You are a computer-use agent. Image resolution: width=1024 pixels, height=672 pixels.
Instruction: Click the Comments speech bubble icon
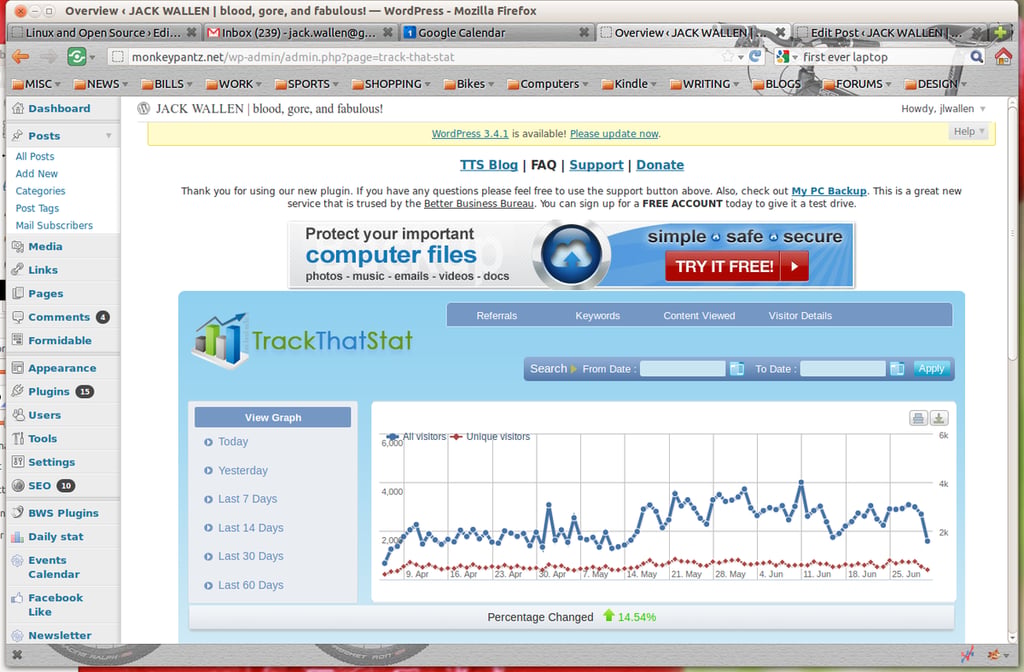pos(18,317)
